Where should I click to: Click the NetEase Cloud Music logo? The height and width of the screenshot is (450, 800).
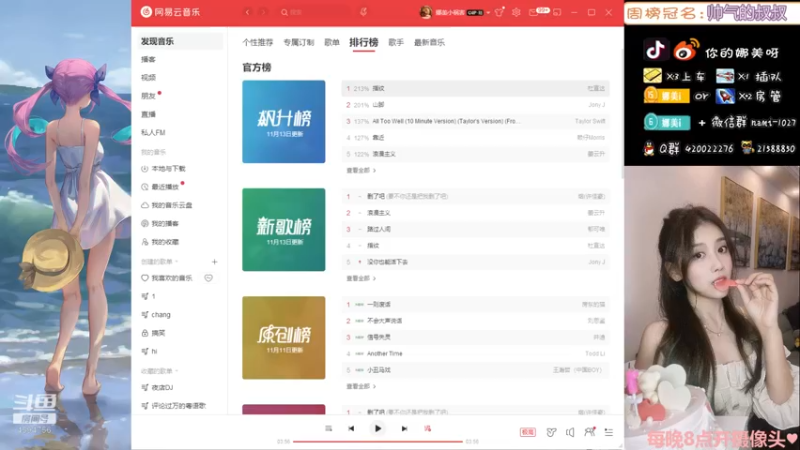pos(170,12)
